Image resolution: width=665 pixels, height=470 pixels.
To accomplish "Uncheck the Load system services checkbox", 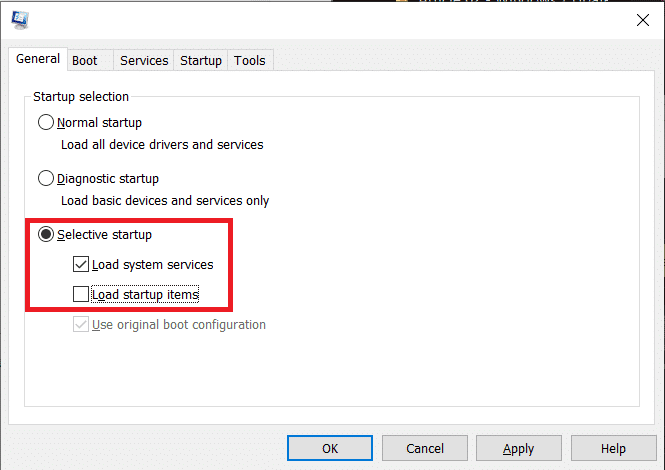I will point(81,265).
